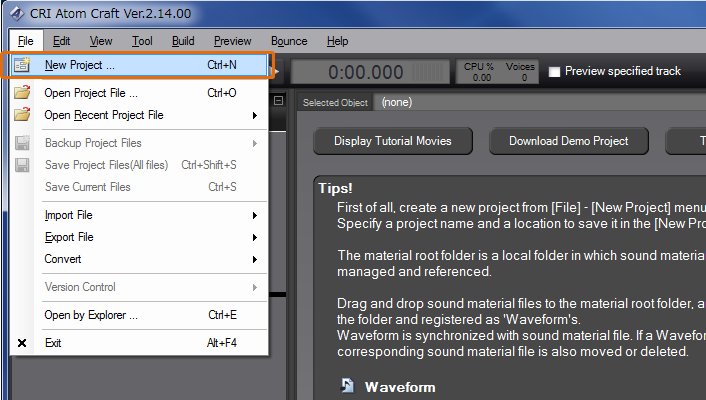Open the Tool menu
This screenshot has height=400, width=706.
[142, 41]
